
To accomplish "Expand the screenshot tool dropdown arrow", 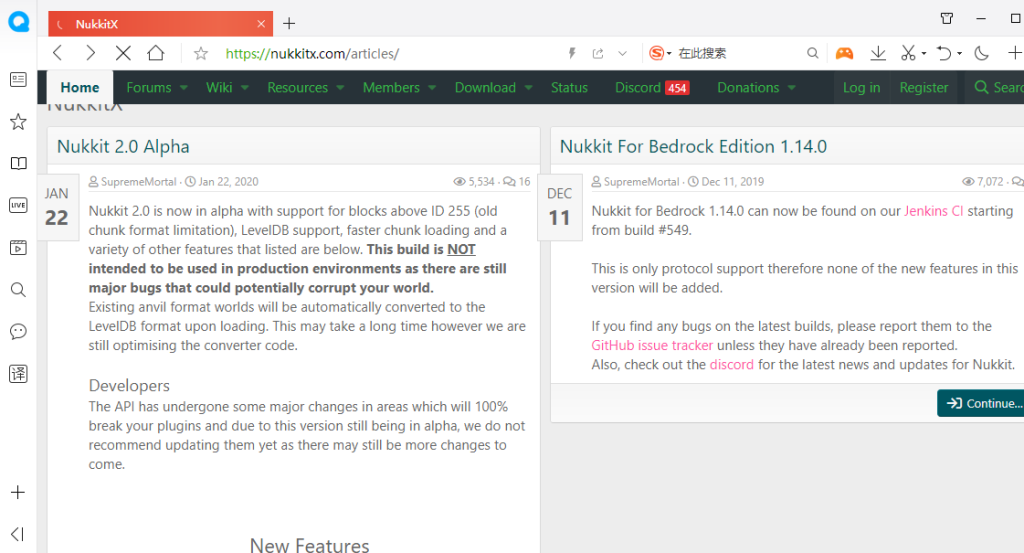I will [923, 54].
